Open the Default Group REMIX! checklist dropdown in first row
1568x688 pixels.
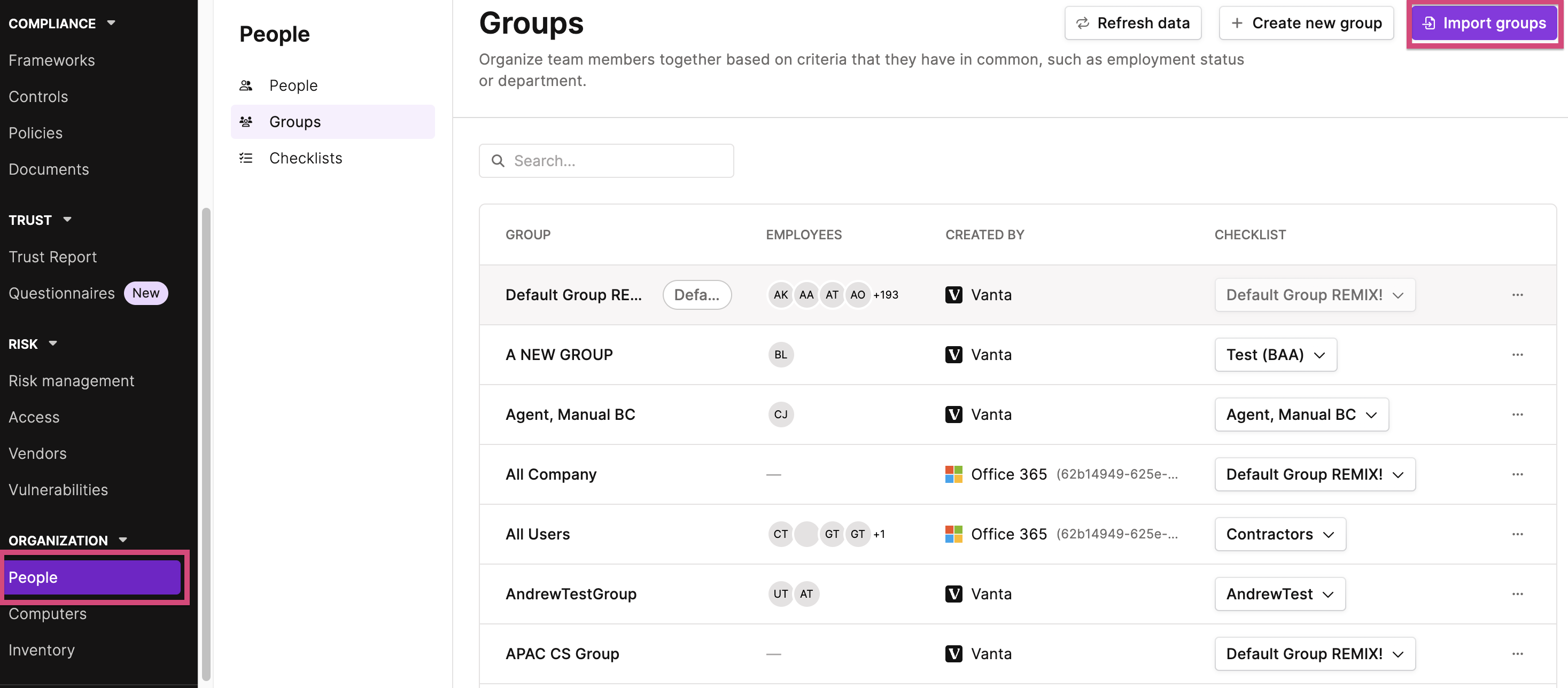coord(1315,295)
